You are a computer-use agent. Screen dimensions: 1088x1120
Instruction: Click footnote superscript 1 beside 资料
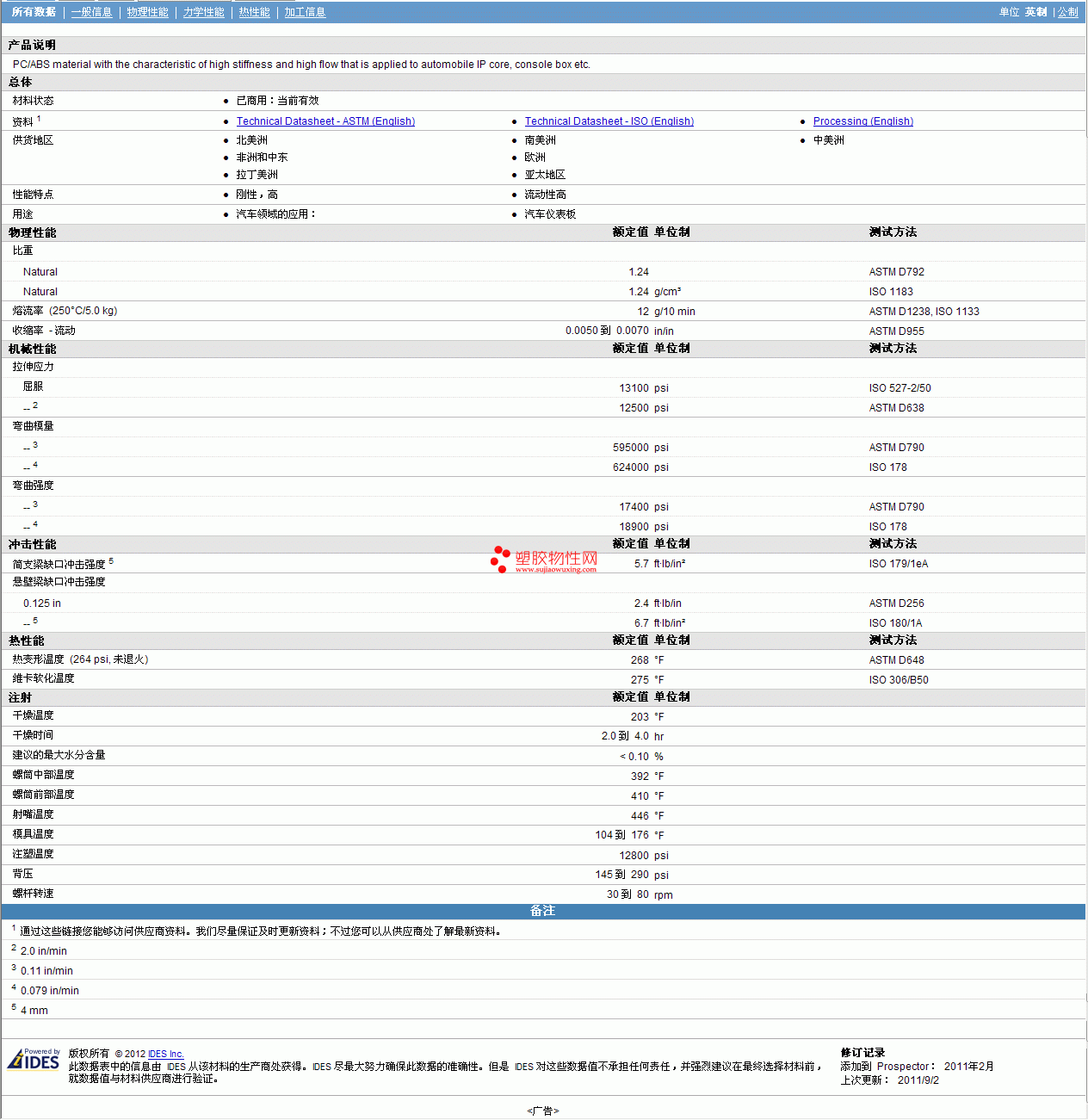[x=39, y=119]
